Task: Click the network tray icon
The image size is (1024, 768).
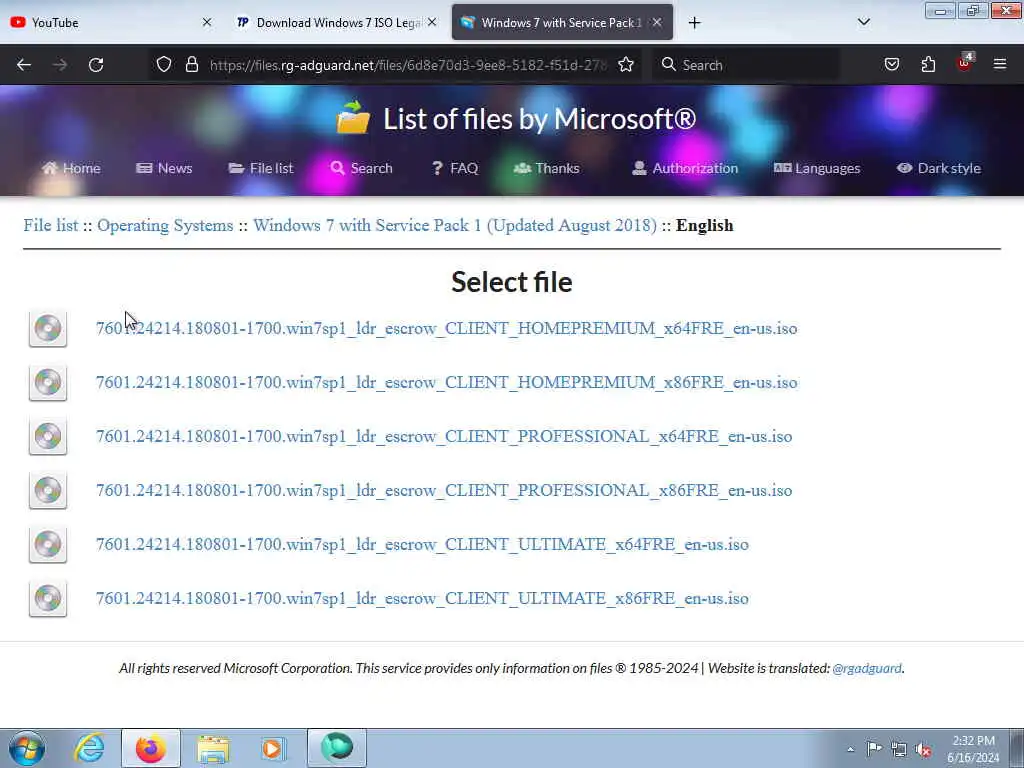Action: (899, 749)
